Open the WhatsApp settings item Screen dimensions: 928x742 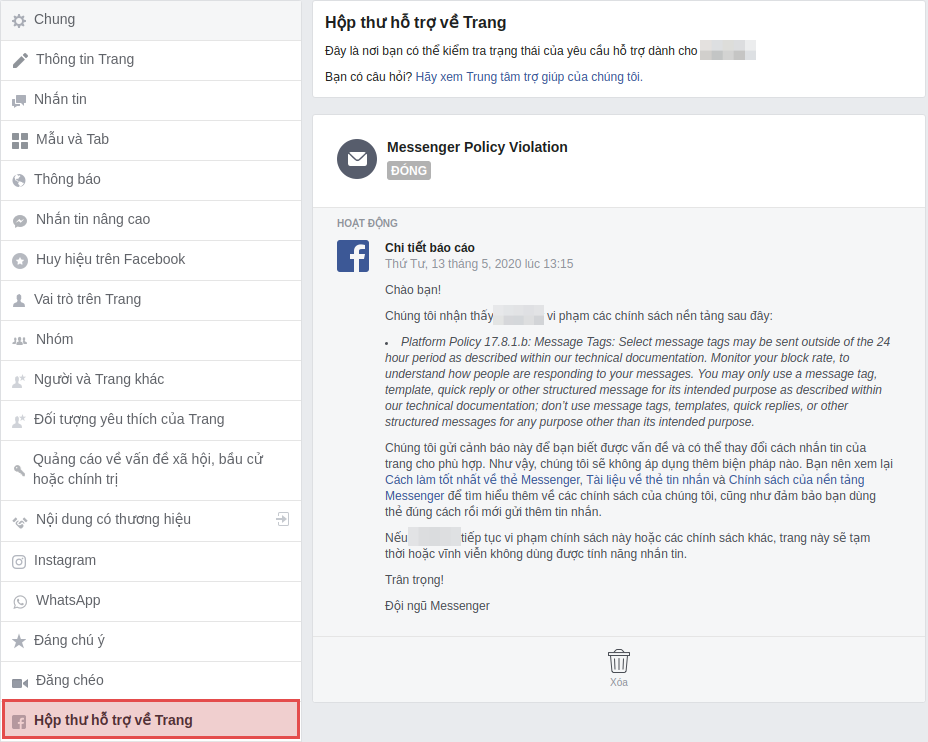[151, 602]
